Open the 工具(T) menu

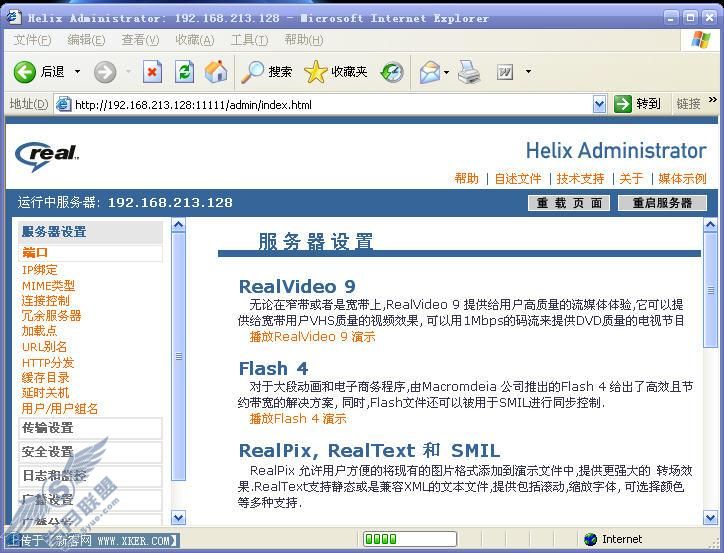click(x=249, y=40)
